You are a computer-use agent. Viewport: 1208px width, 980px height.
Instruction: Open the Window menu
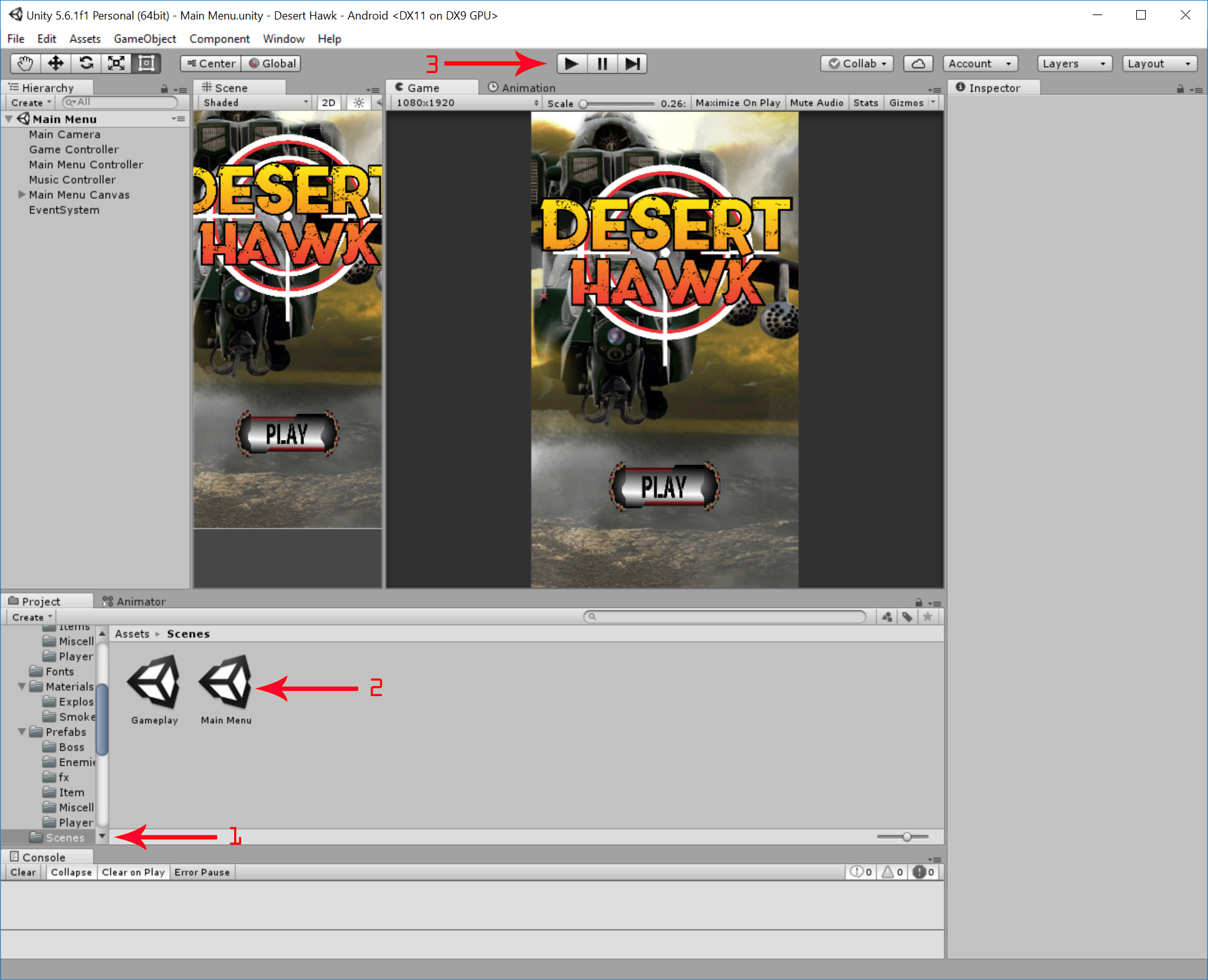tap(283, 38)
